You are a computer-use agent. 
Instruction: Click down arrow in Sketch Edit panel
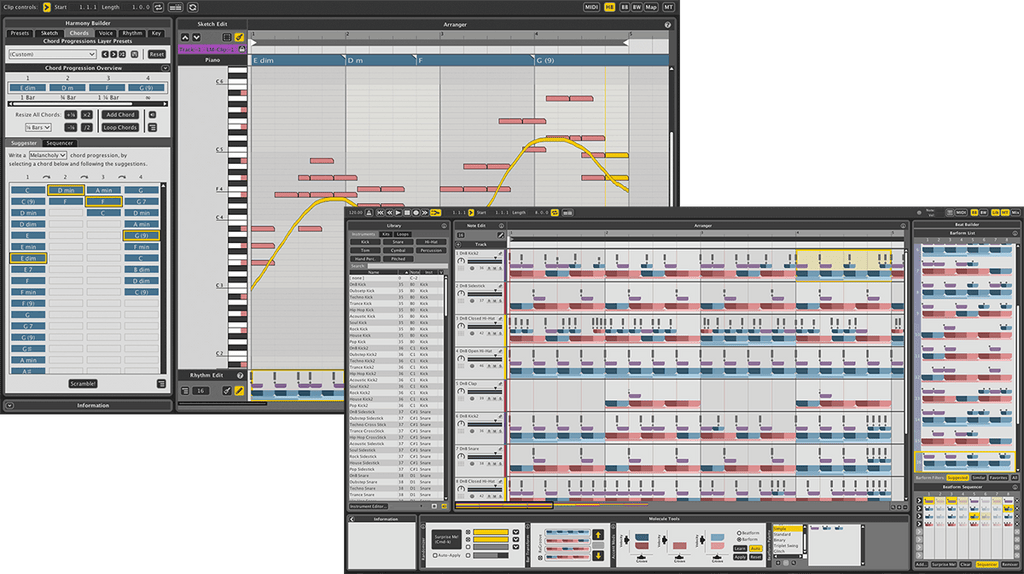tap(196, 37)
